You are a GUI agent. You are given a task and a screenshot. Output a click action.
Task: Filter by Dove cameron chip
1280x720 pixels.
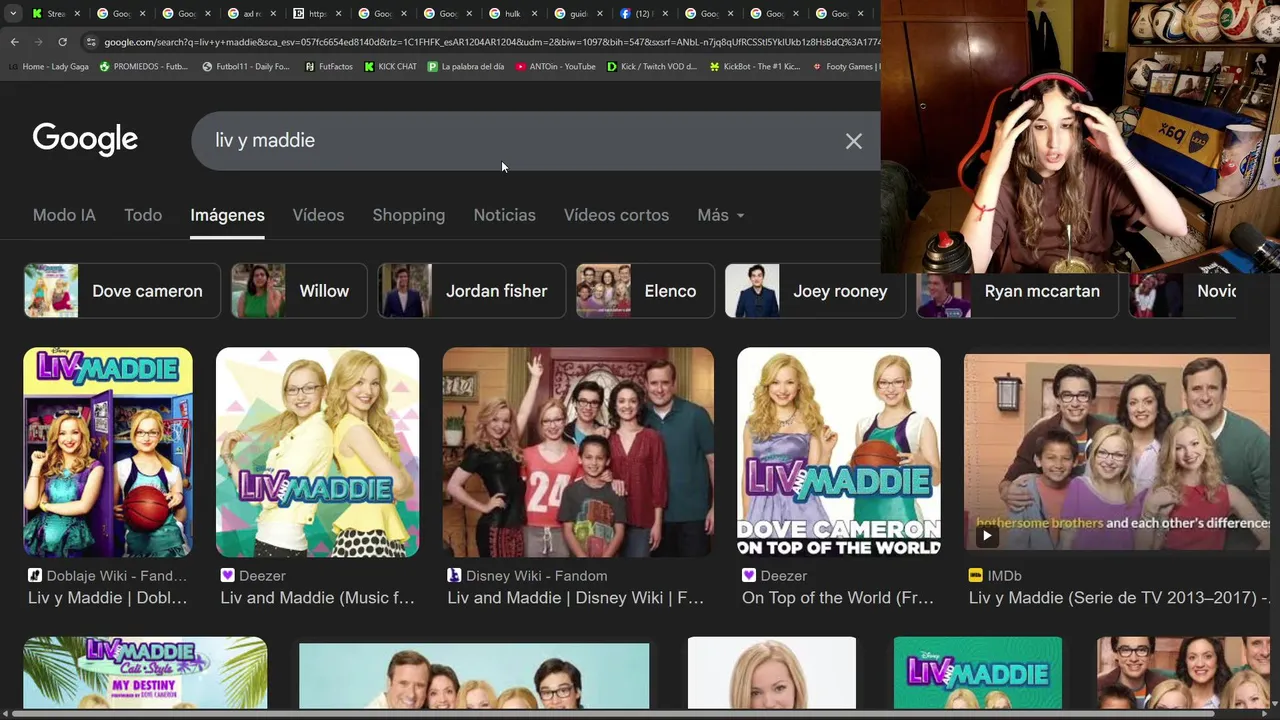click(122, 291)
